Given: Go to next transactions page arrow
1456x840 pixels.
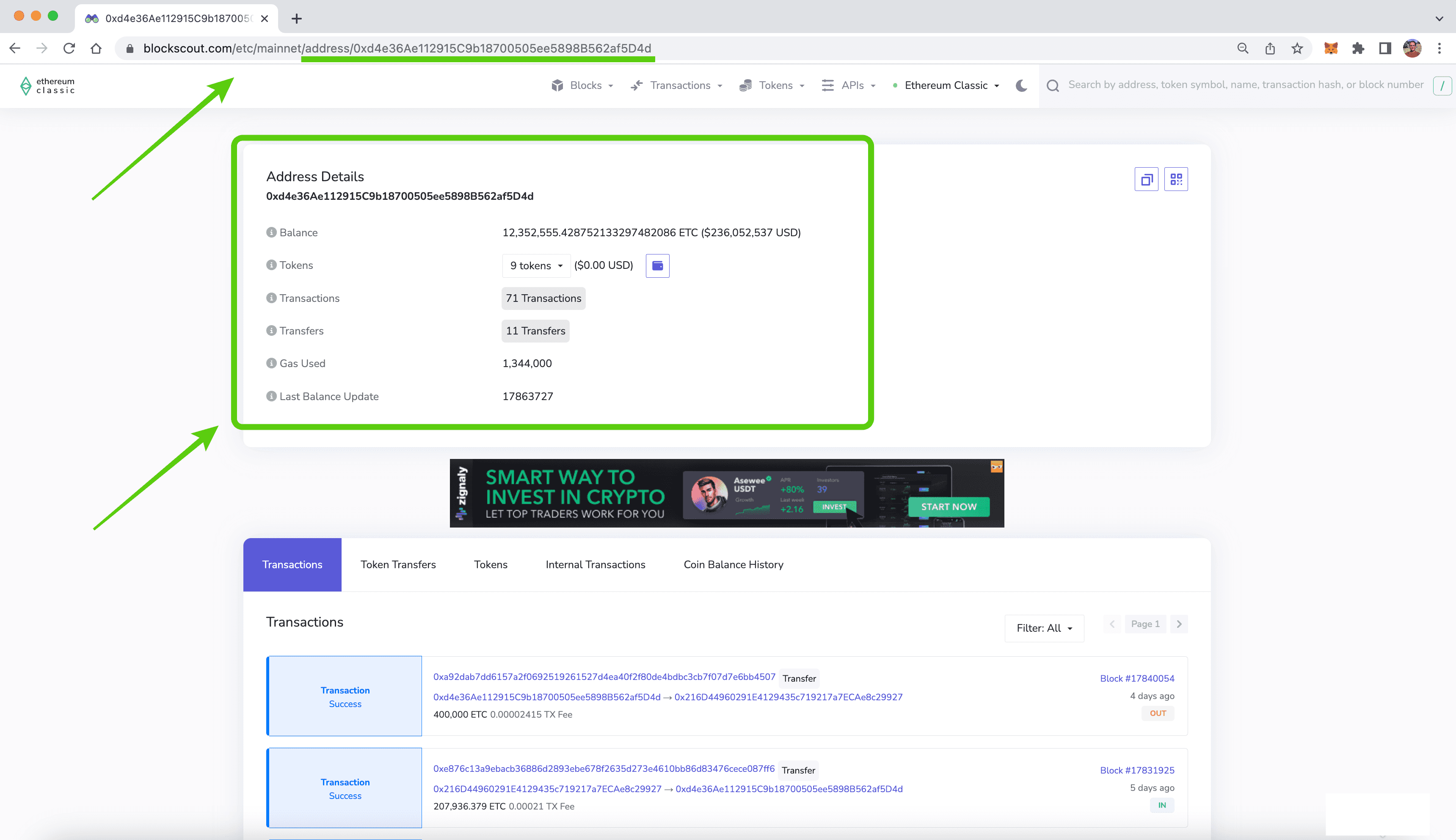Looking at the screenshot, I should coord(1179,624).
